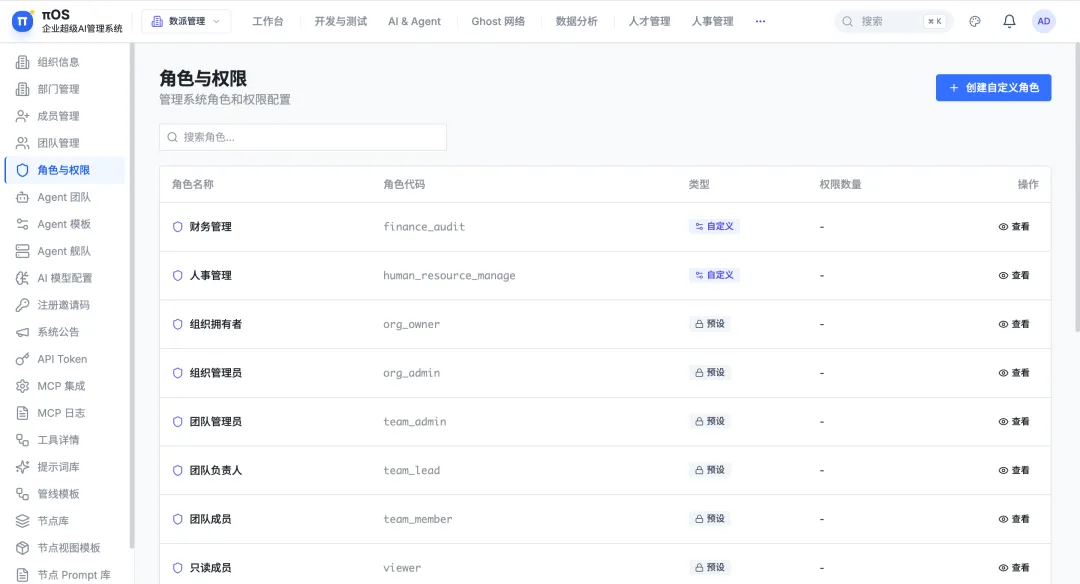1080x584 pixels.
Task: Click 角色与权限 shield icon in sidebar
Action: [23, 170]
